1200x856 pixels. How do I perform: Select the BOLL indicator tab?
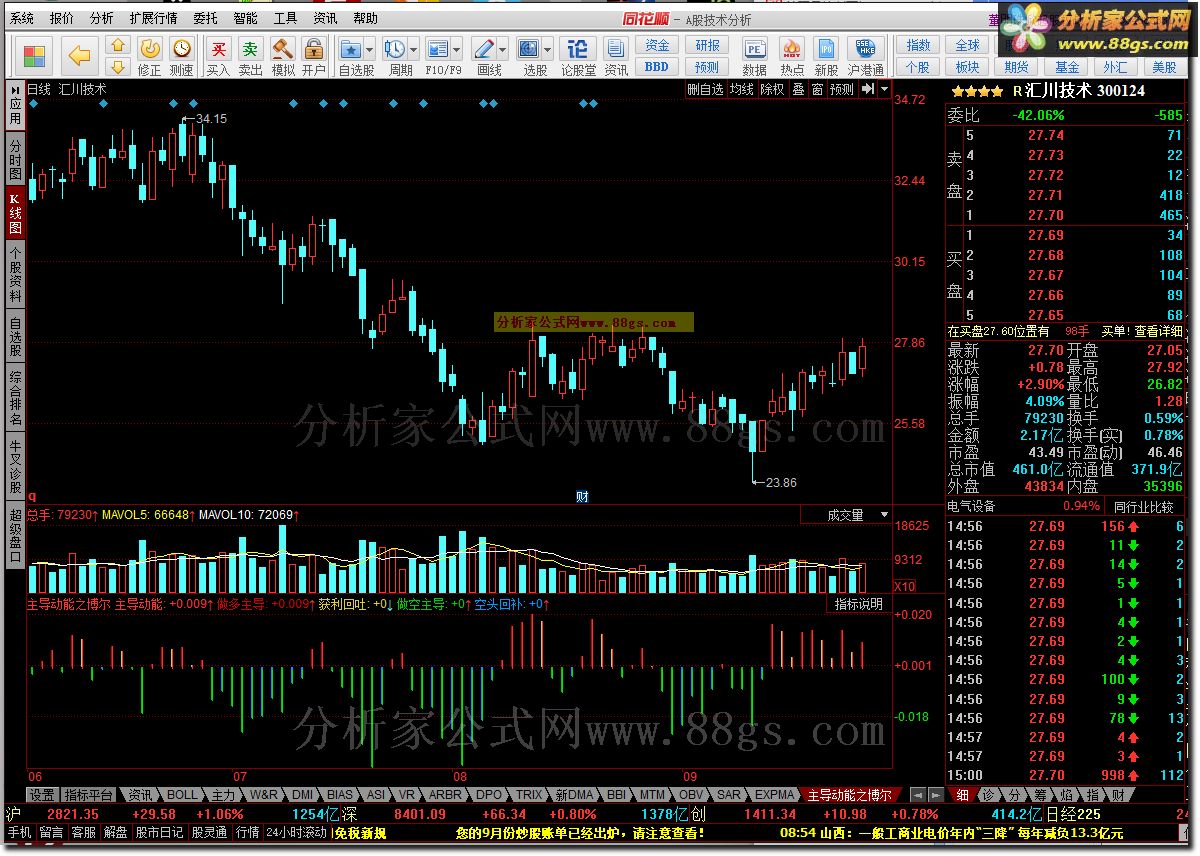click(182, 795)
